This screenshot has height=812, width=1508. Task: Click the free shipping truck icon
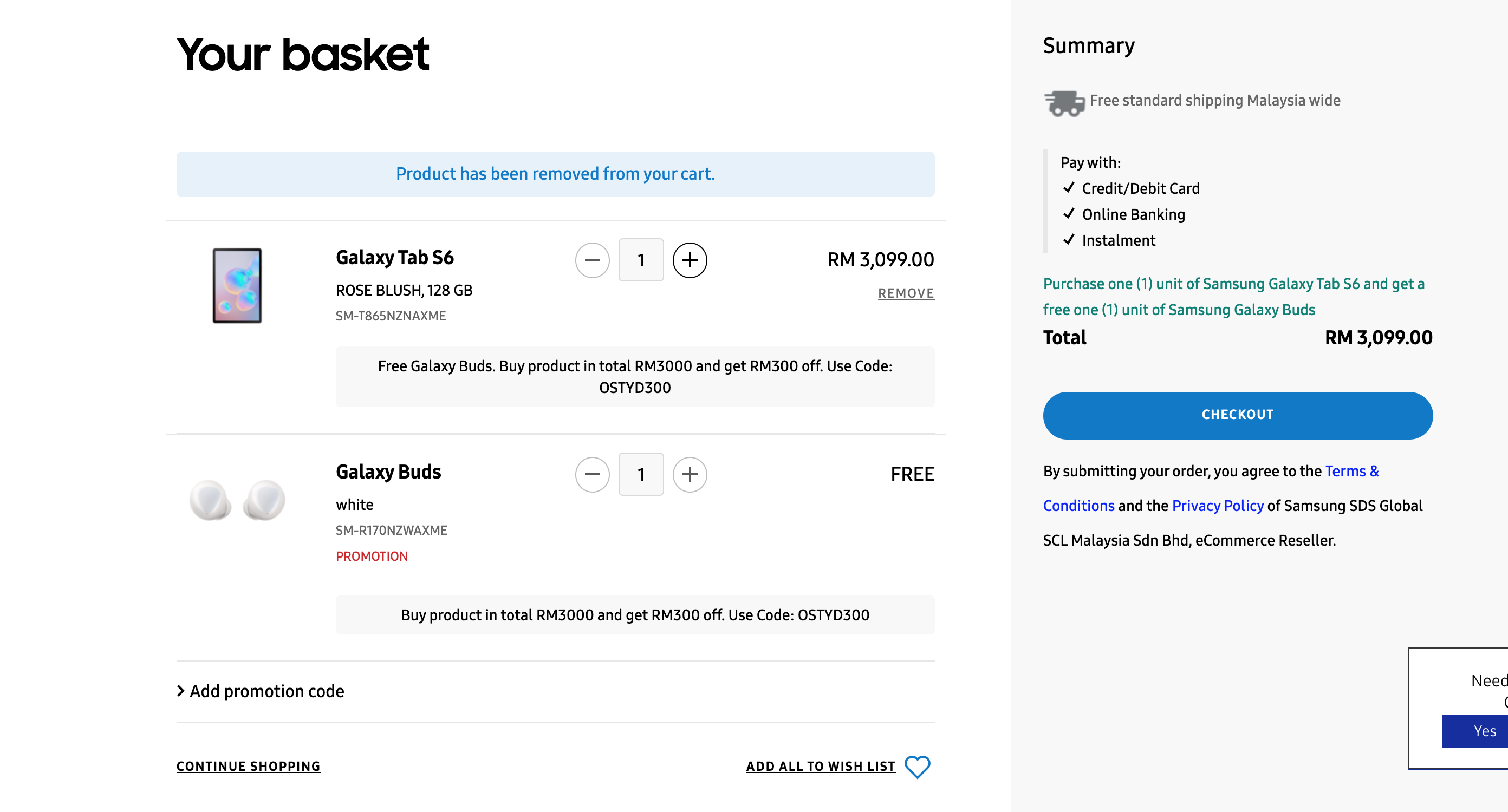(1064, 103)
